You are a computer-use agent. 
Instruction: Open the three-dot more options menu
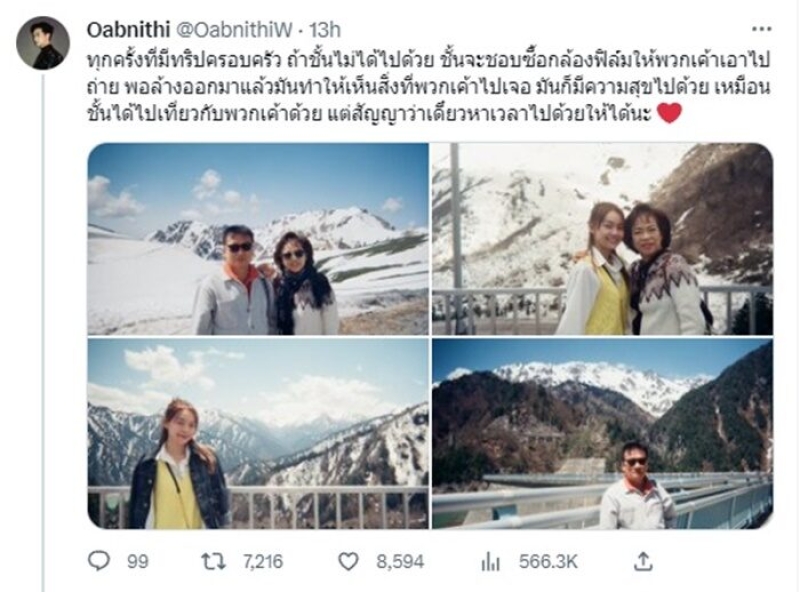point(761,29)
